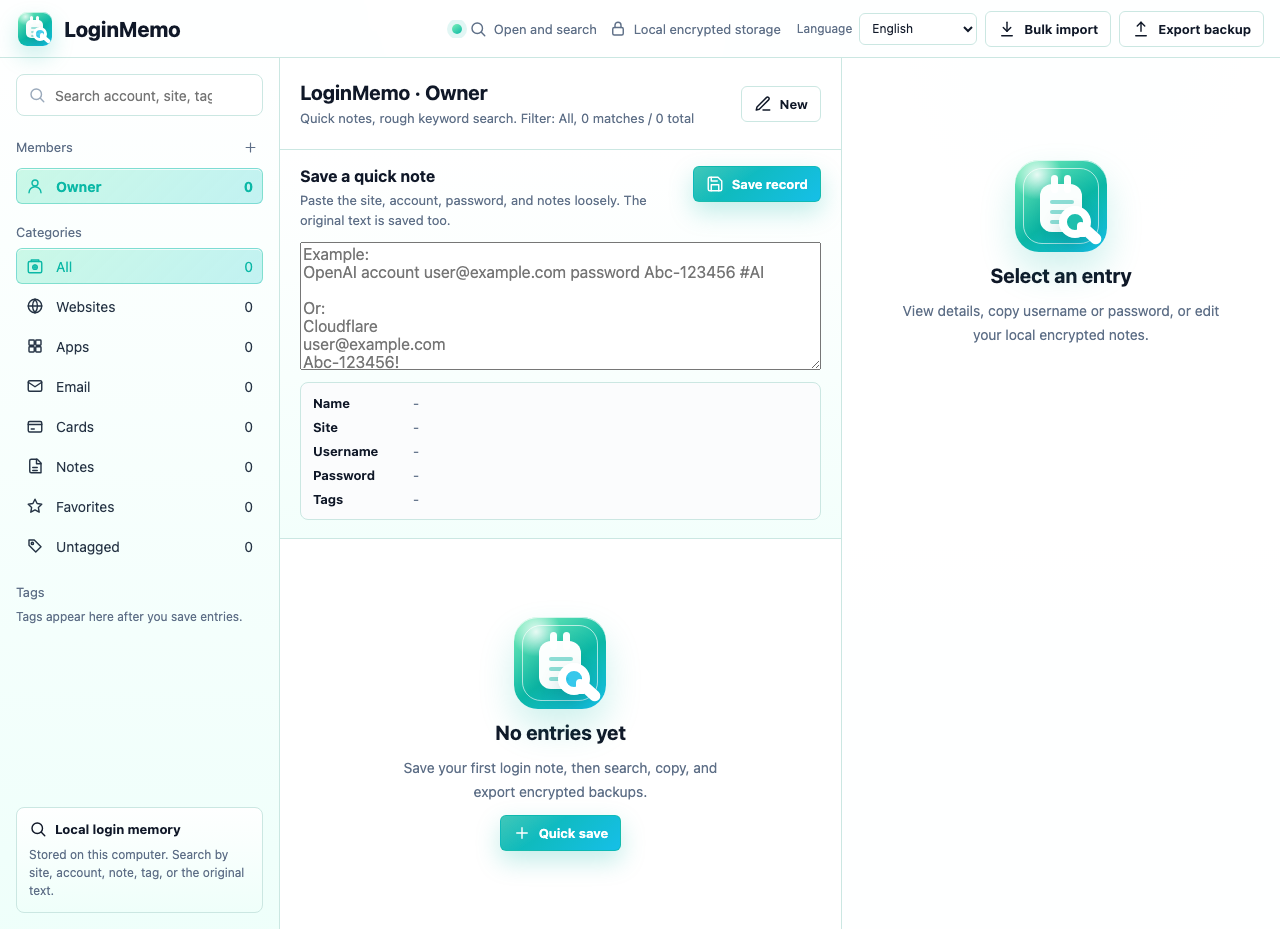Open the Favorites category
1280x929 pixels.
[139, 506]
